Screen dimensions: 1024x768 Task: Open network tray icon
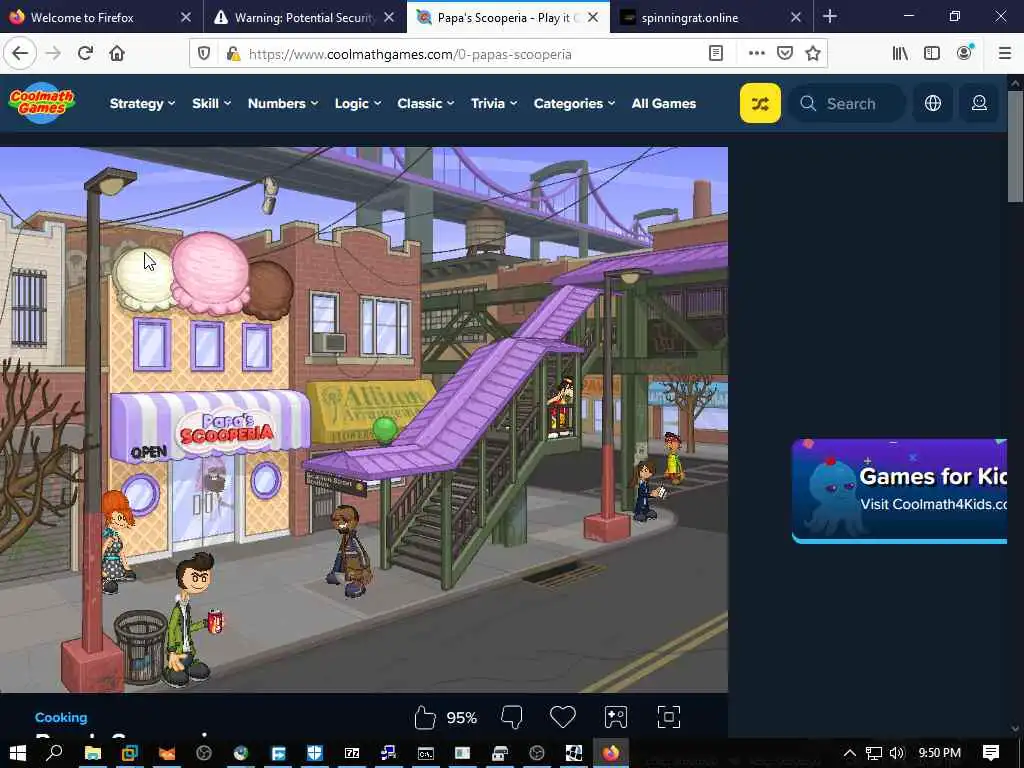coord(873,753)
